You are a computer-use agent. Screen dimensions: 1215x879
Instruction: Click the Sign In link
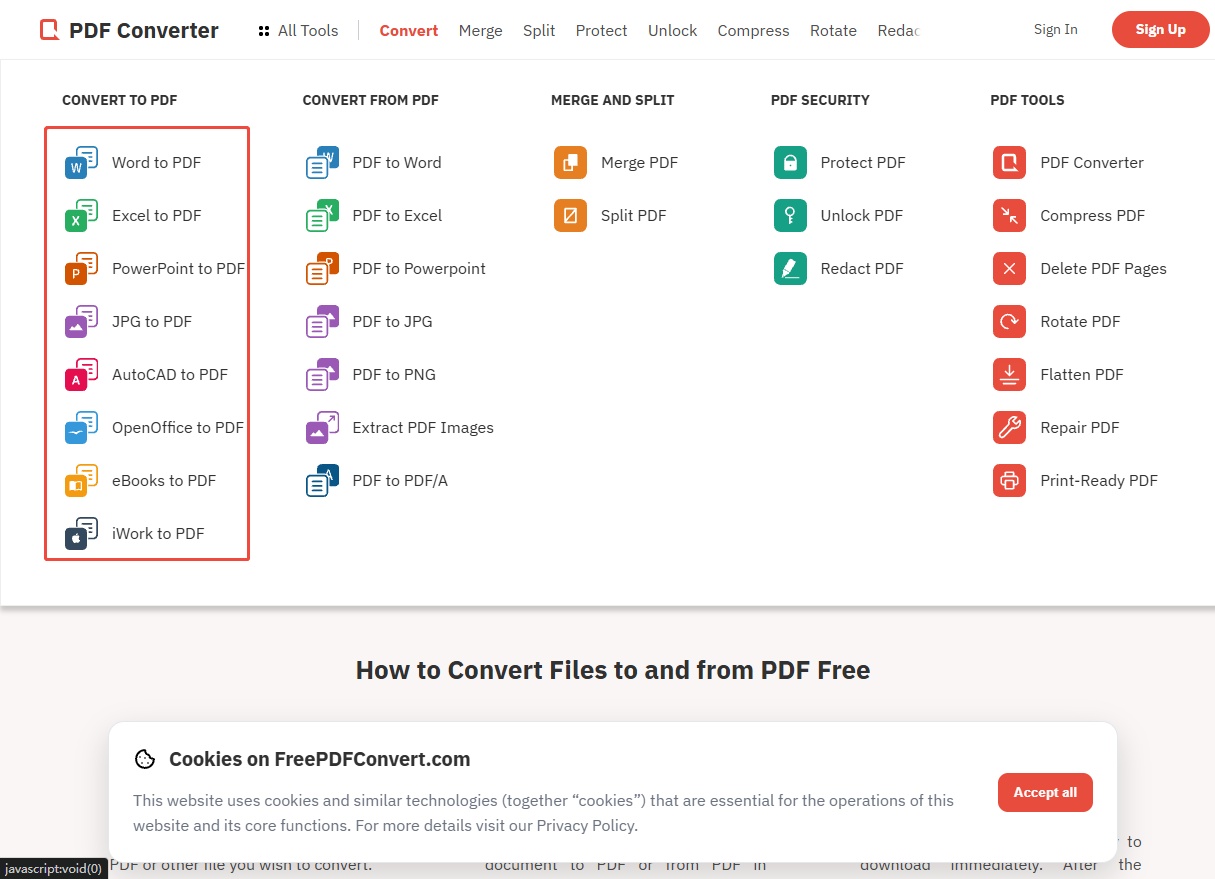[x=1056, y=29]
